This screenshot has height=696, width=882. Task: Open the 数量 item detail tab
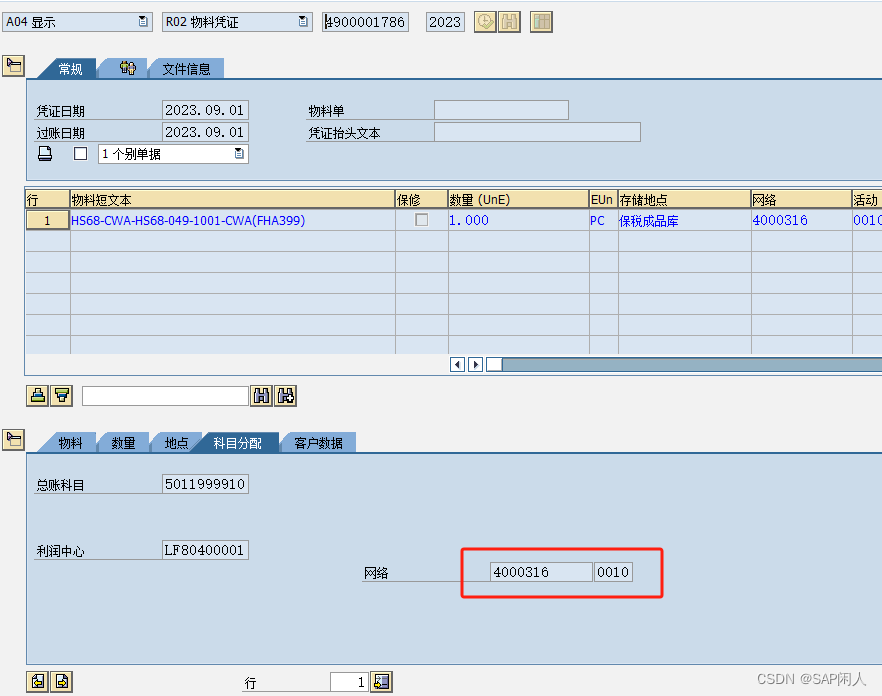point(123,443)
